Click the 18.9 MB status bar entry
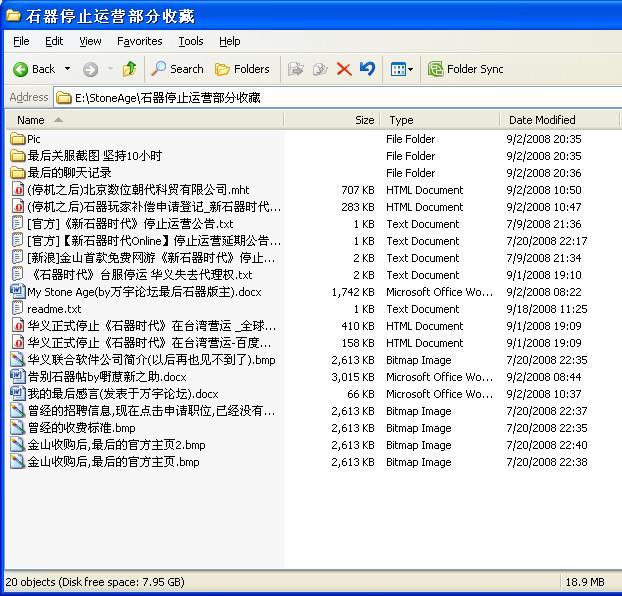This screenshot has width=622, height=596. coord(585,582)
